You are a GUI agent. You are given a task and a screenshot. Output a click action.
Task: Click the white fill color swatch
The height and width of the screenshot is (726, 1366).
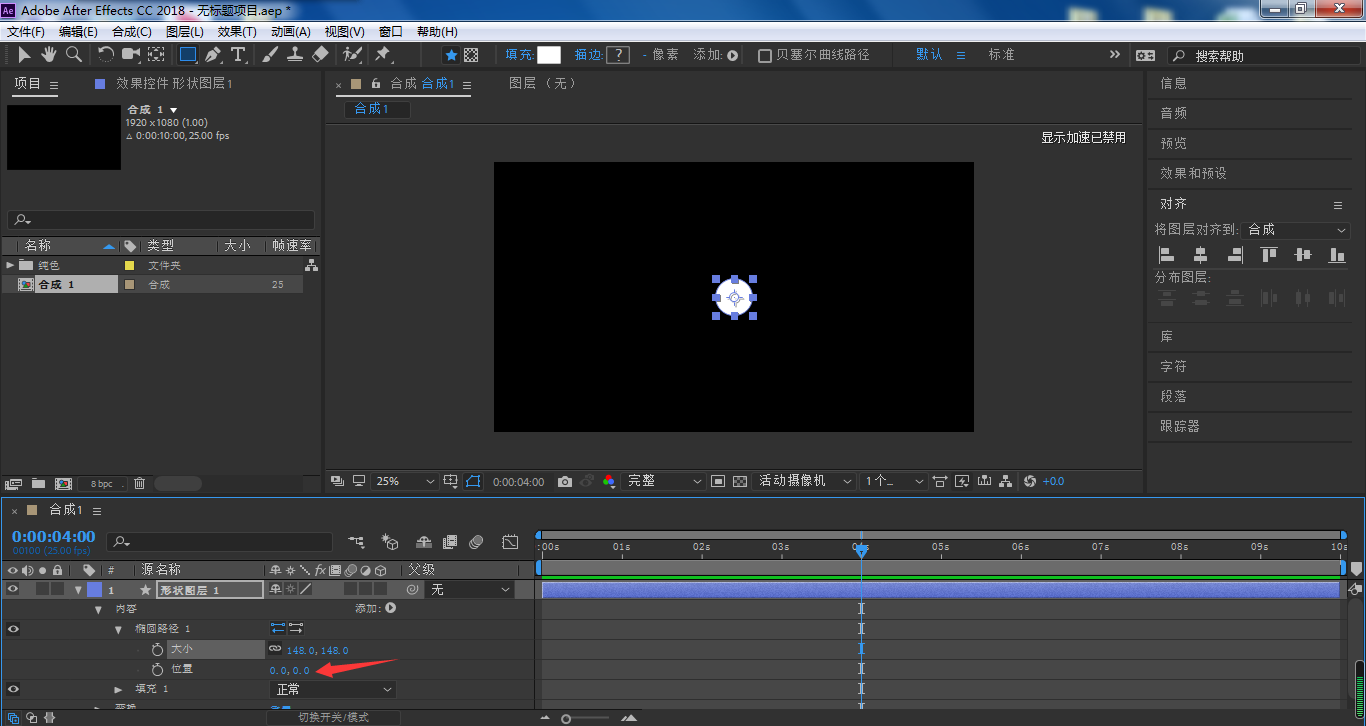(549, 55)
